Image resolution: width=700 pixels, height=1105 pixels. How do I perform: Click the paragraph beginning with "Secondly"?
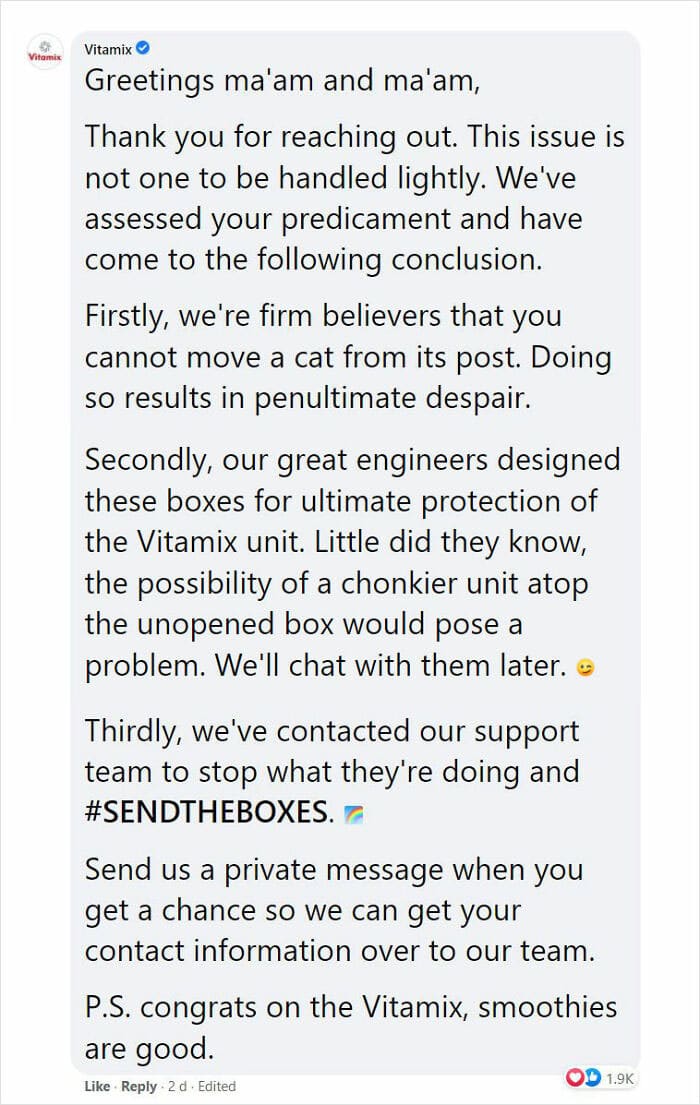[352, 564]
